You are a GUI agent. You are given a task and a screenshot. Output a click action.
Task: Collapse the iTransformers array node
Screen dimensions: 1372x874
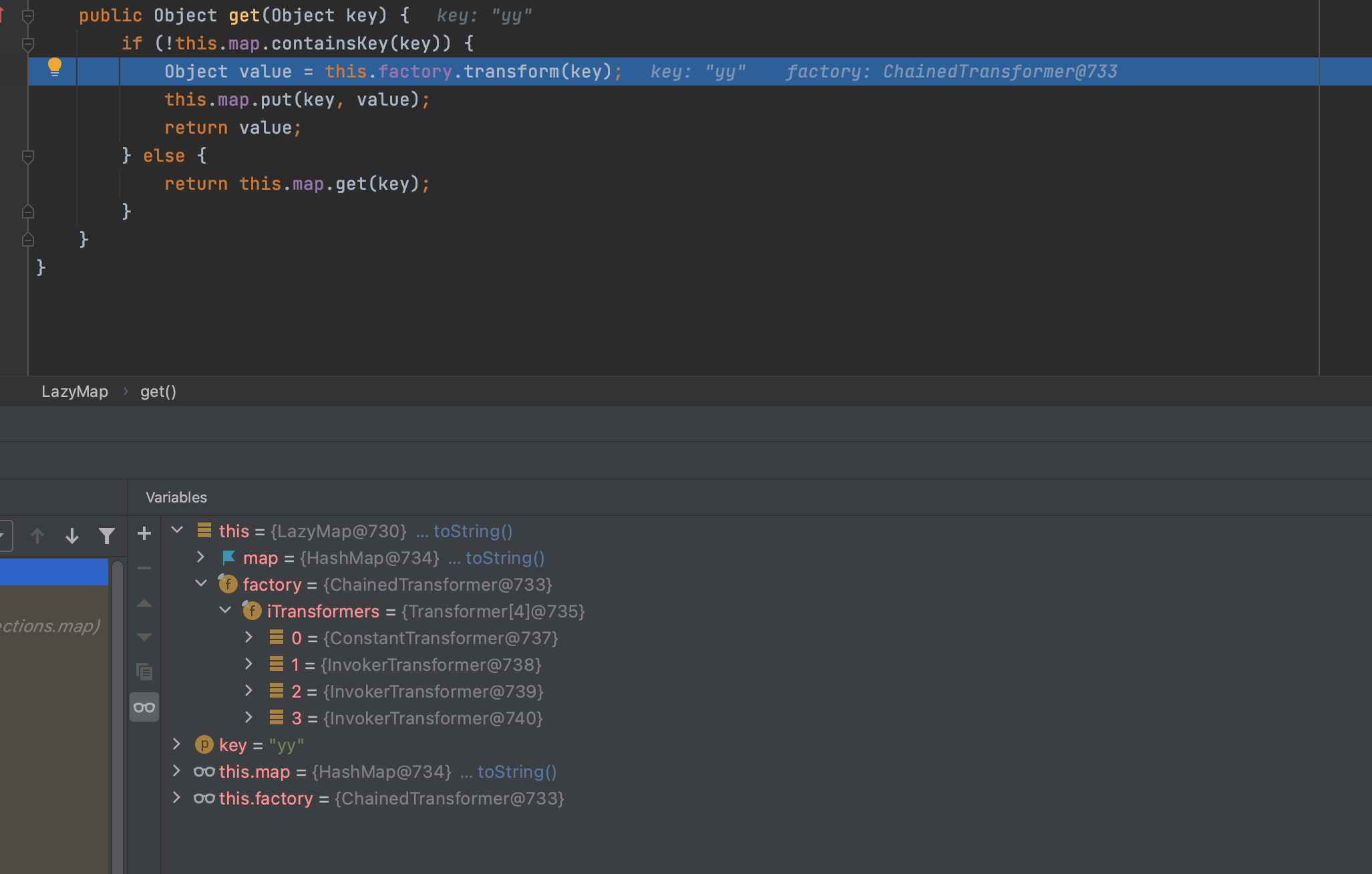(225, 610)
